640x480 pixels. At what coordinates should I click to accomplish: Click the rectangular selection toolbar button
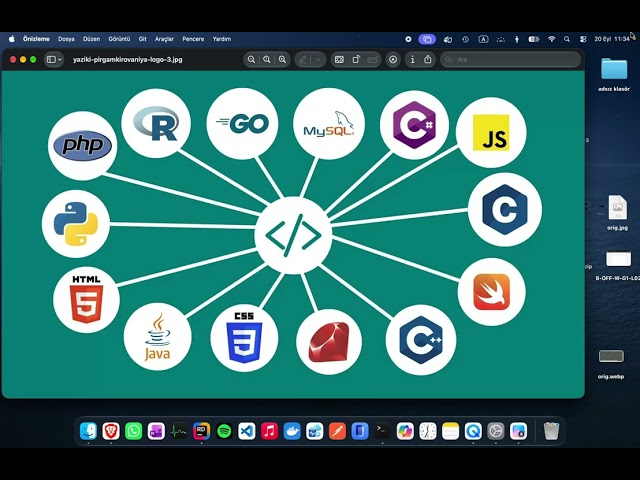tap(339, 60)
